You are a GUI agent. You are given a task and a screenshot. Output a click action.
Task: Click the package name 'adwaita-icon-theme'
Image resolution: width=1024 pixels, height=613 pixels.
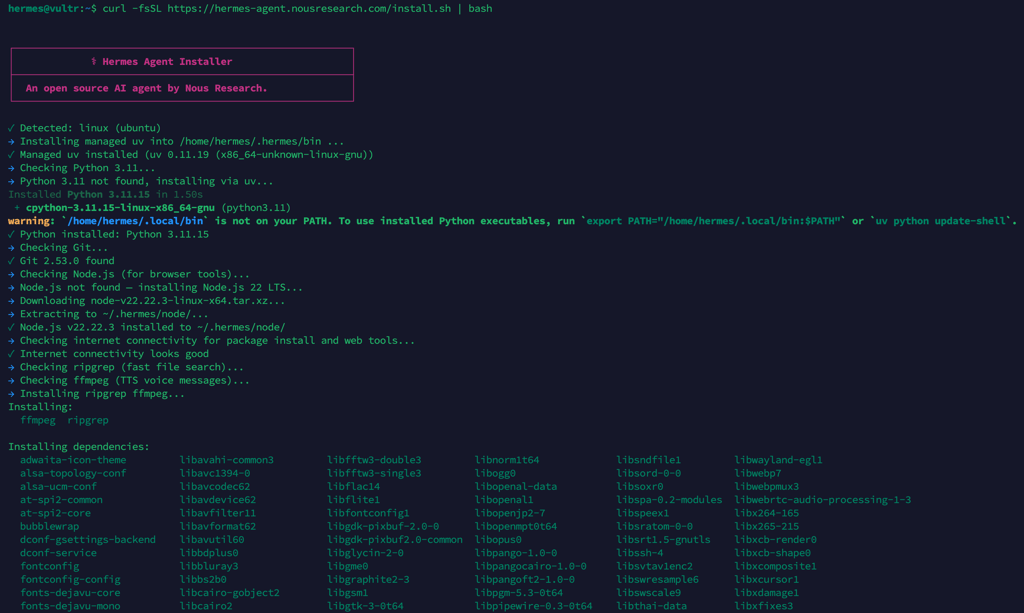coord(73,460)
